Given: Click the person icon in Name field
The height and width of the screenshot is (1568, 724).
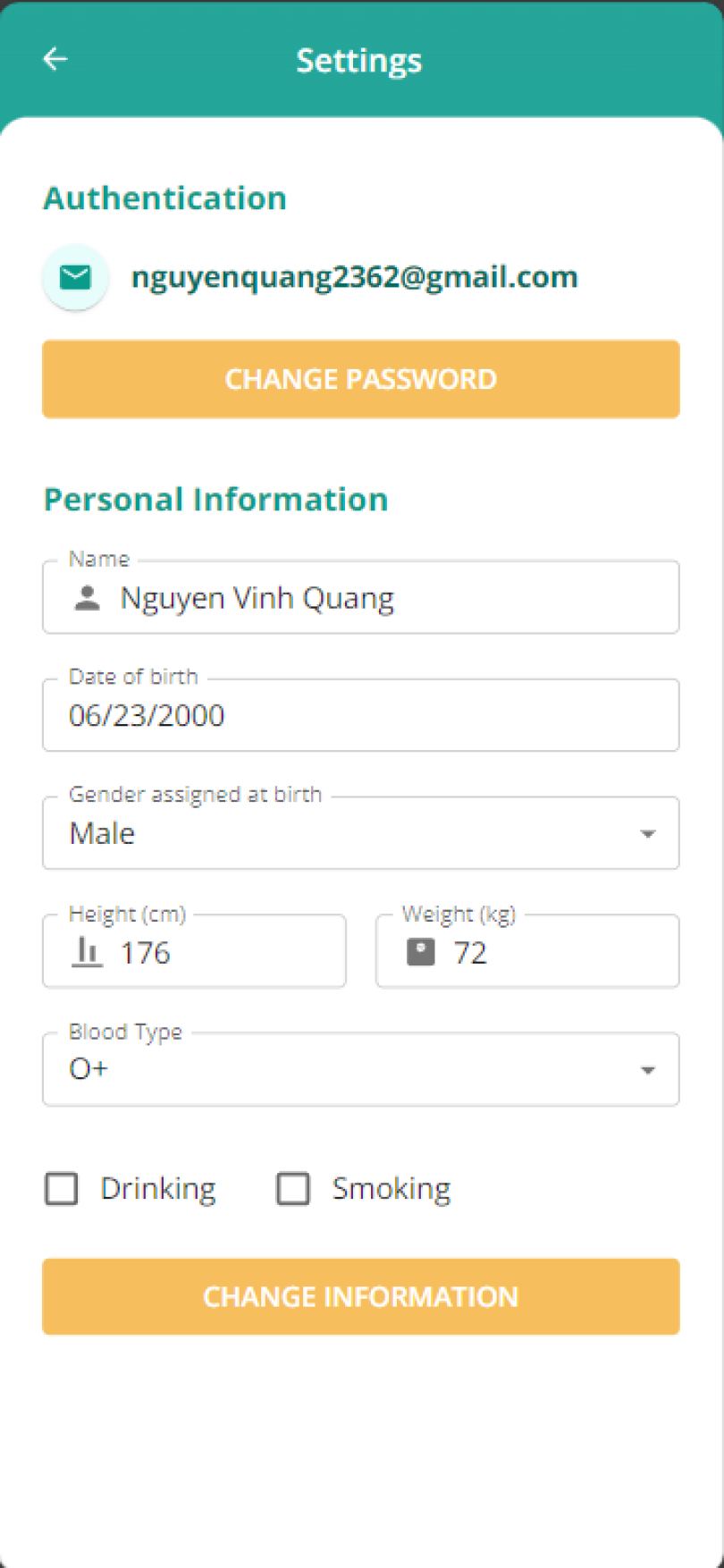Looking at the screenshot, I should pos(87,598).
